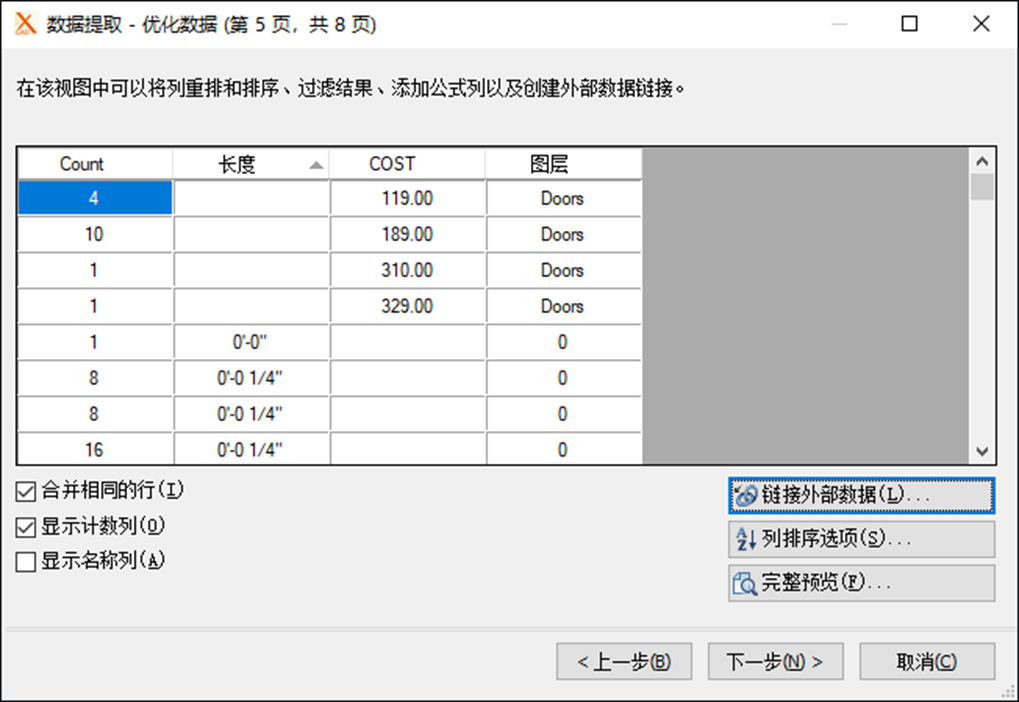Image resolution: width=1019 pixels, height=702 pixels.
Task: Click the link external data chain icon
Action: click(746, 495)
